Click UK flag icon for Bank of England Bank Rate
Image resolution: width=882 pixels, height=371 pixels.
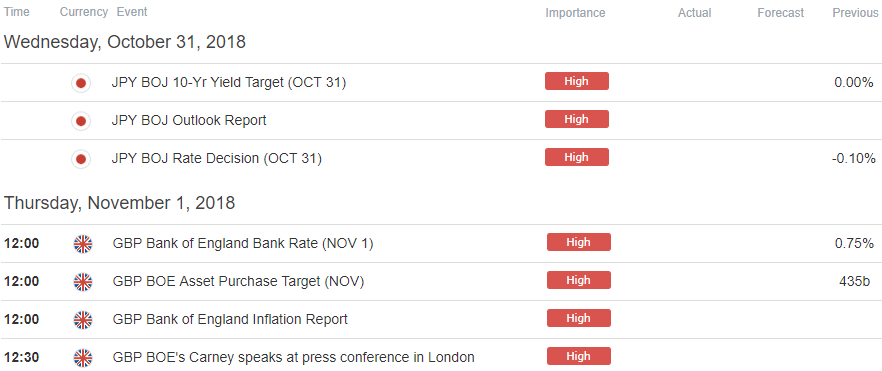coord(83,244)
